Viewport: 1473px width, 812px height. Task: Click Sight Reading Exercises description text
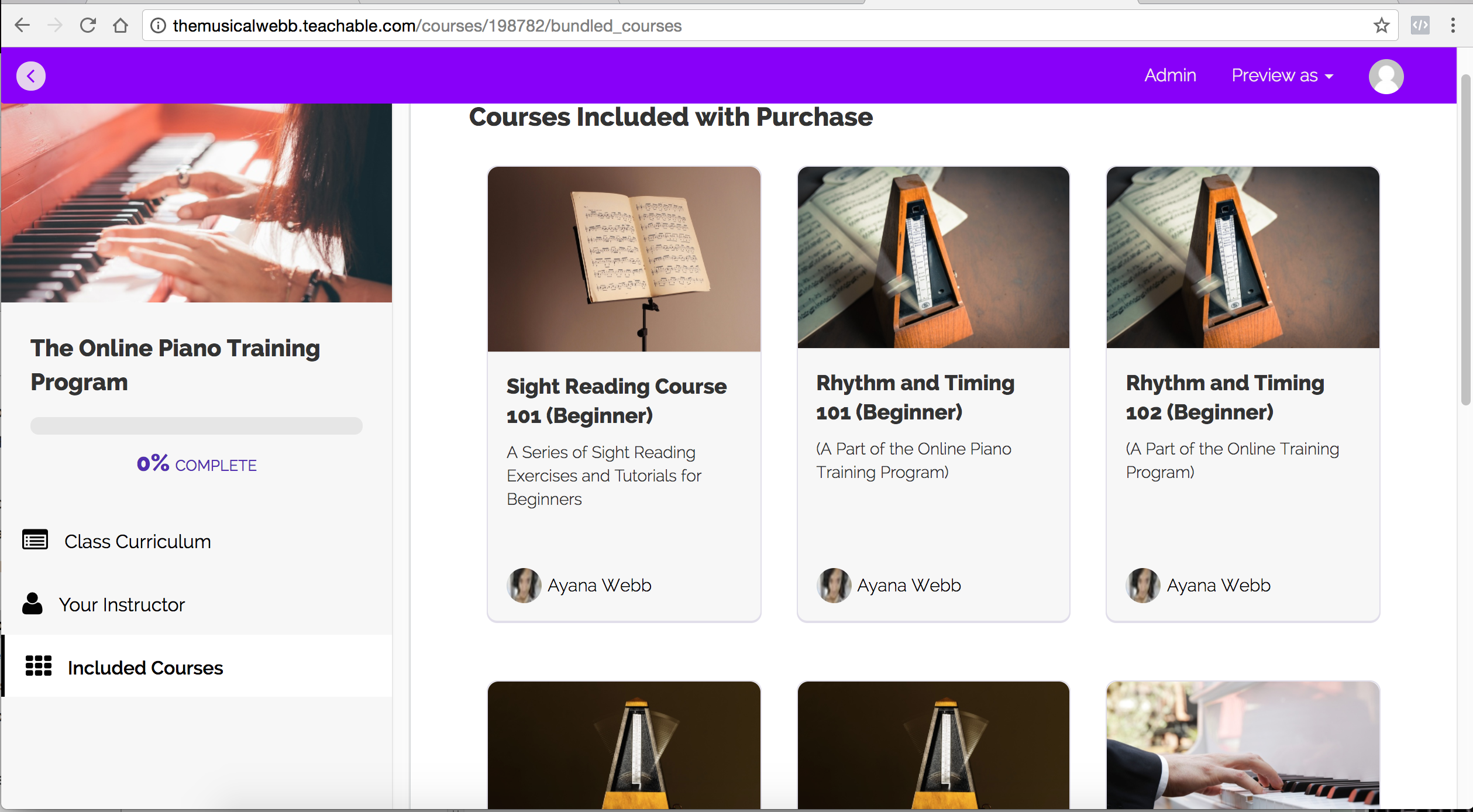[x=604, y=476]
